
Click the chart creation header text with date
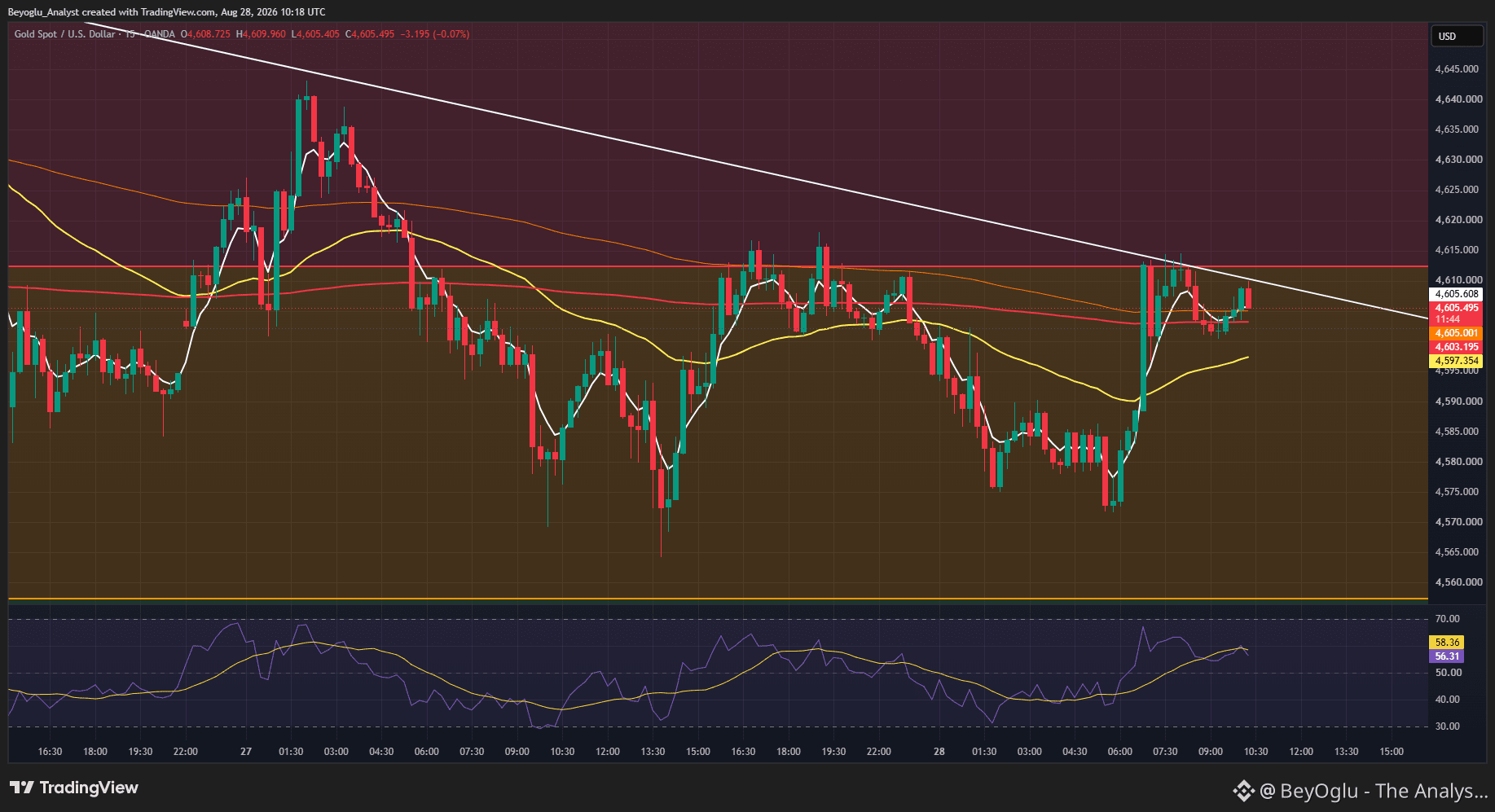pyautogui.click(x=166, y=12)
